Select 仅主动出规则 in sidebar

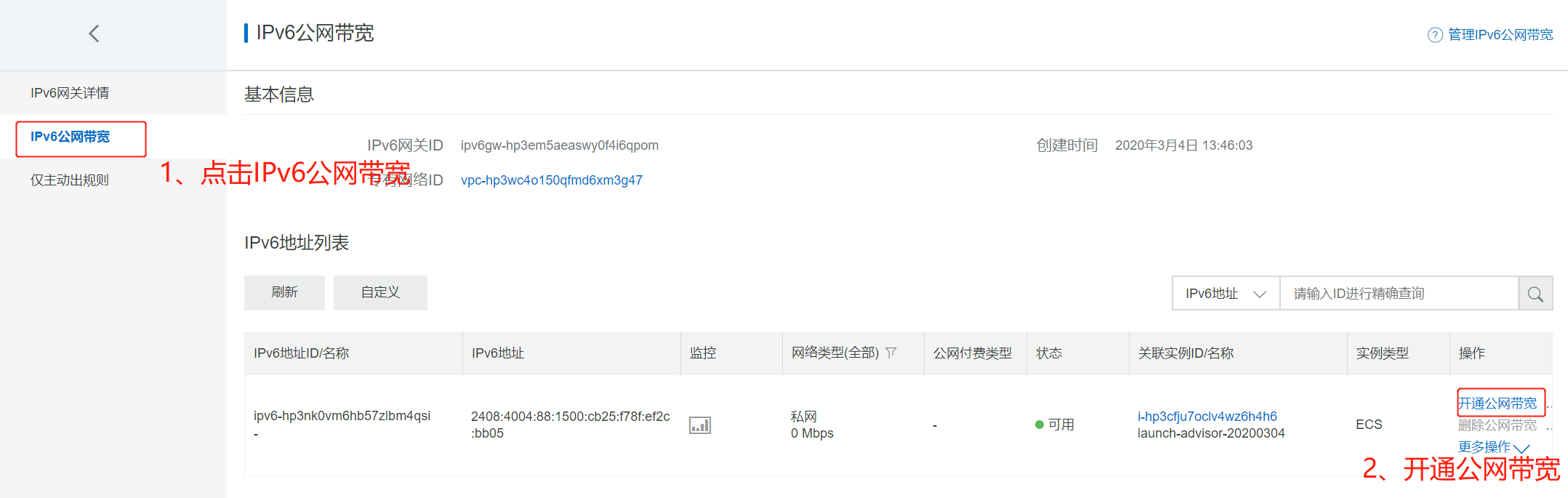tap(70, 180)
